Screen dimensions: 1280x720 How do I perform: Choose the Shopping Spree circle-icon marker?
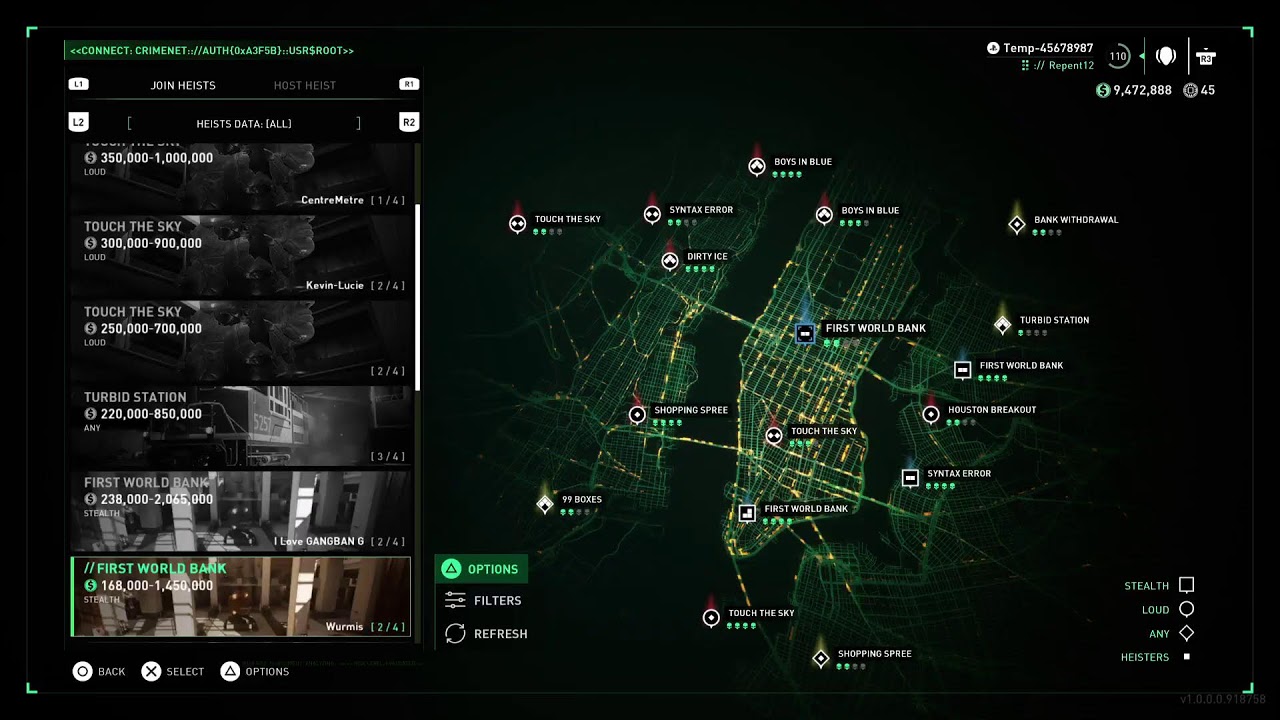click(637, 415)
